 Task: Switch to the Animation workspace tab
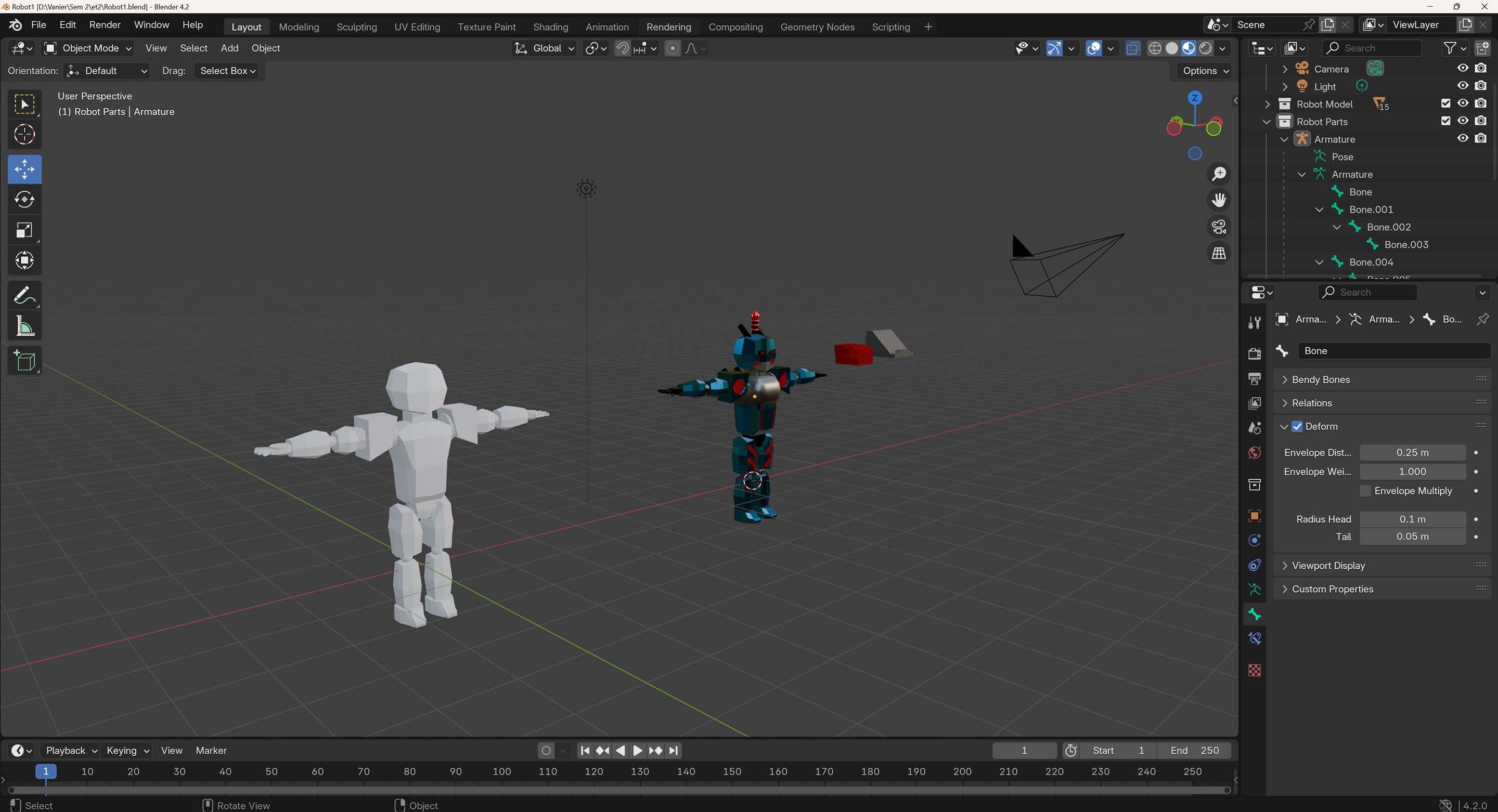coord(606,27)
